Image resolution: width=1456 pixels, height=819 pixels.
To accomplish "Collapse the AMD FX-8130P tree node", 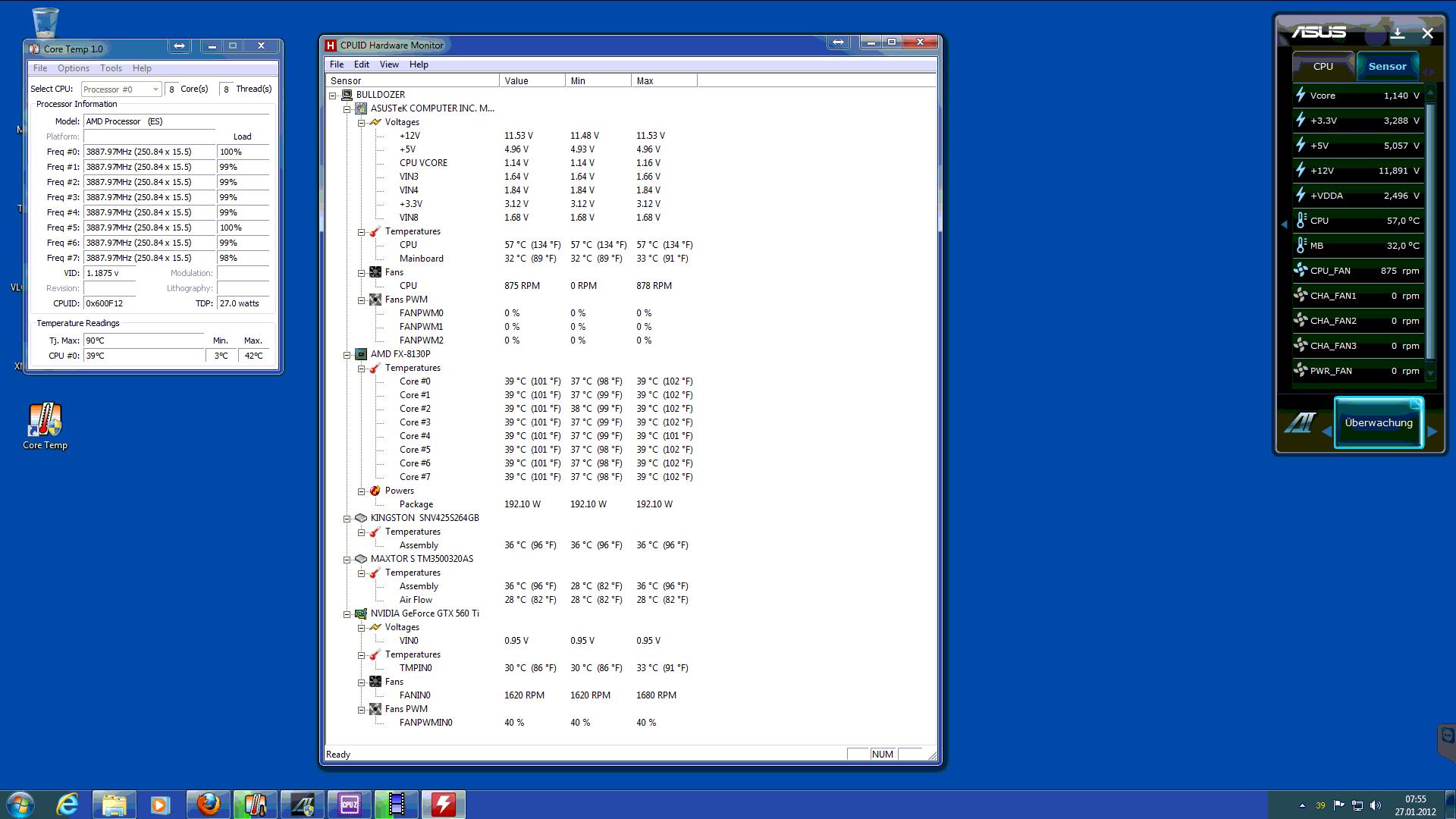I will (347, 354).
